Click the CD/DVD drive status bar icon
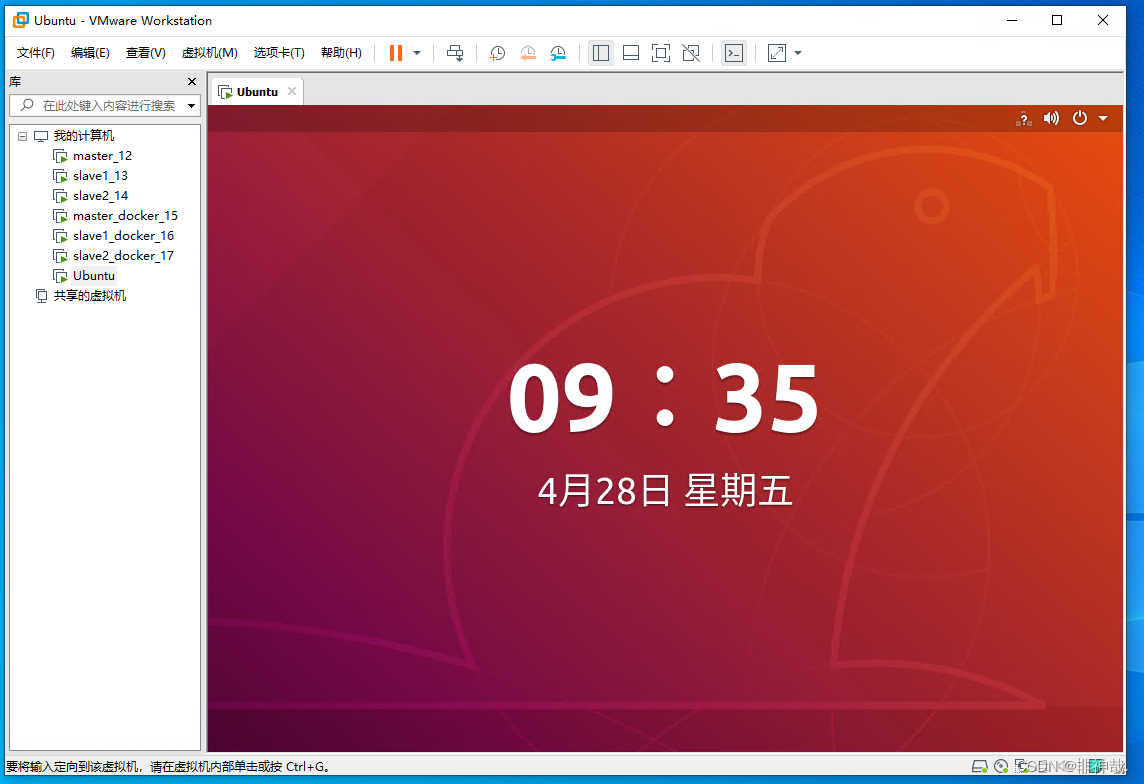 [x=1001, y=766]
